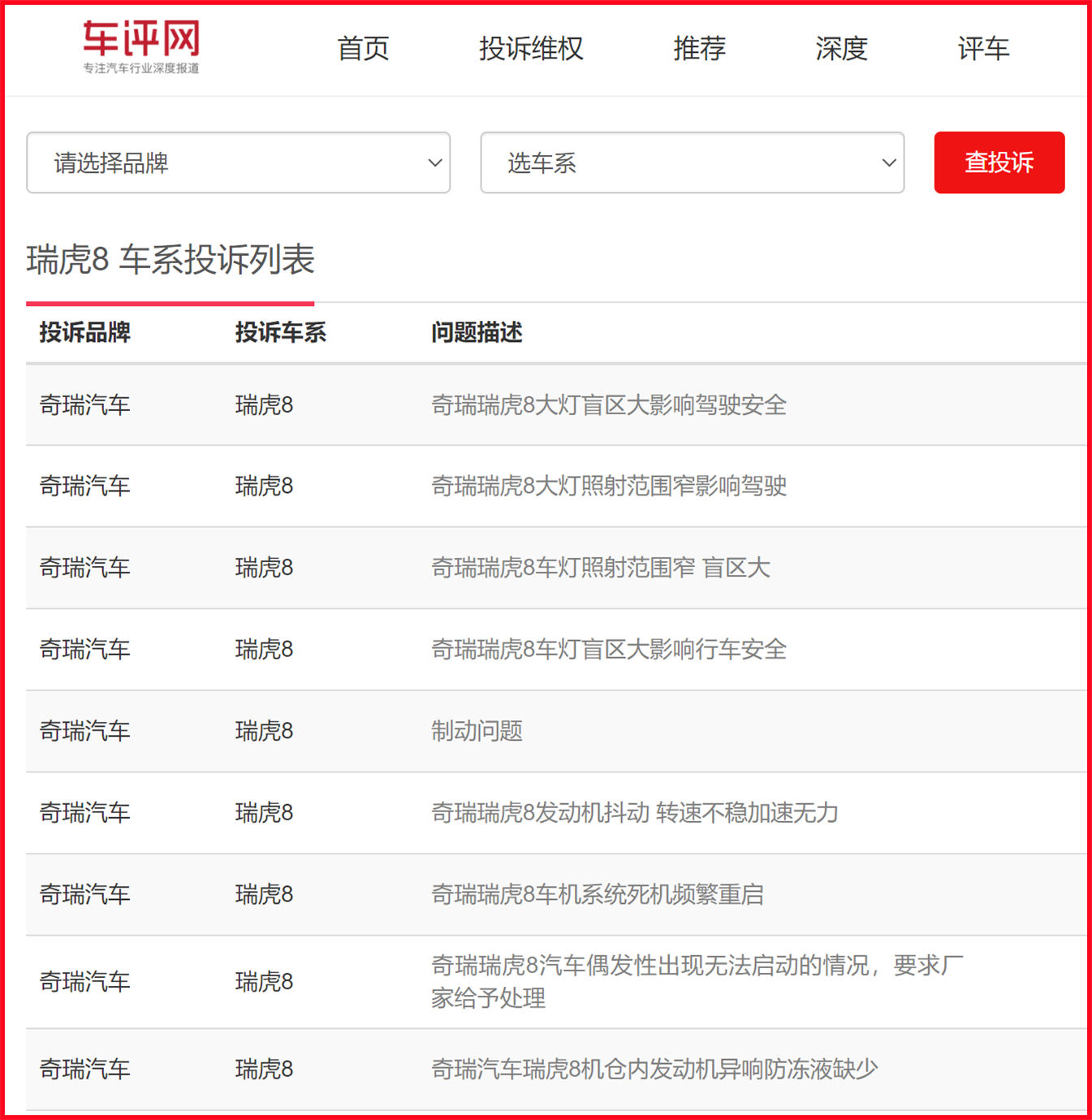Click 奇瑞汽车 in the 车灯照射范围窄 盲区大 row
This screenshot has height=1120, width=1092.
[85, 567]
